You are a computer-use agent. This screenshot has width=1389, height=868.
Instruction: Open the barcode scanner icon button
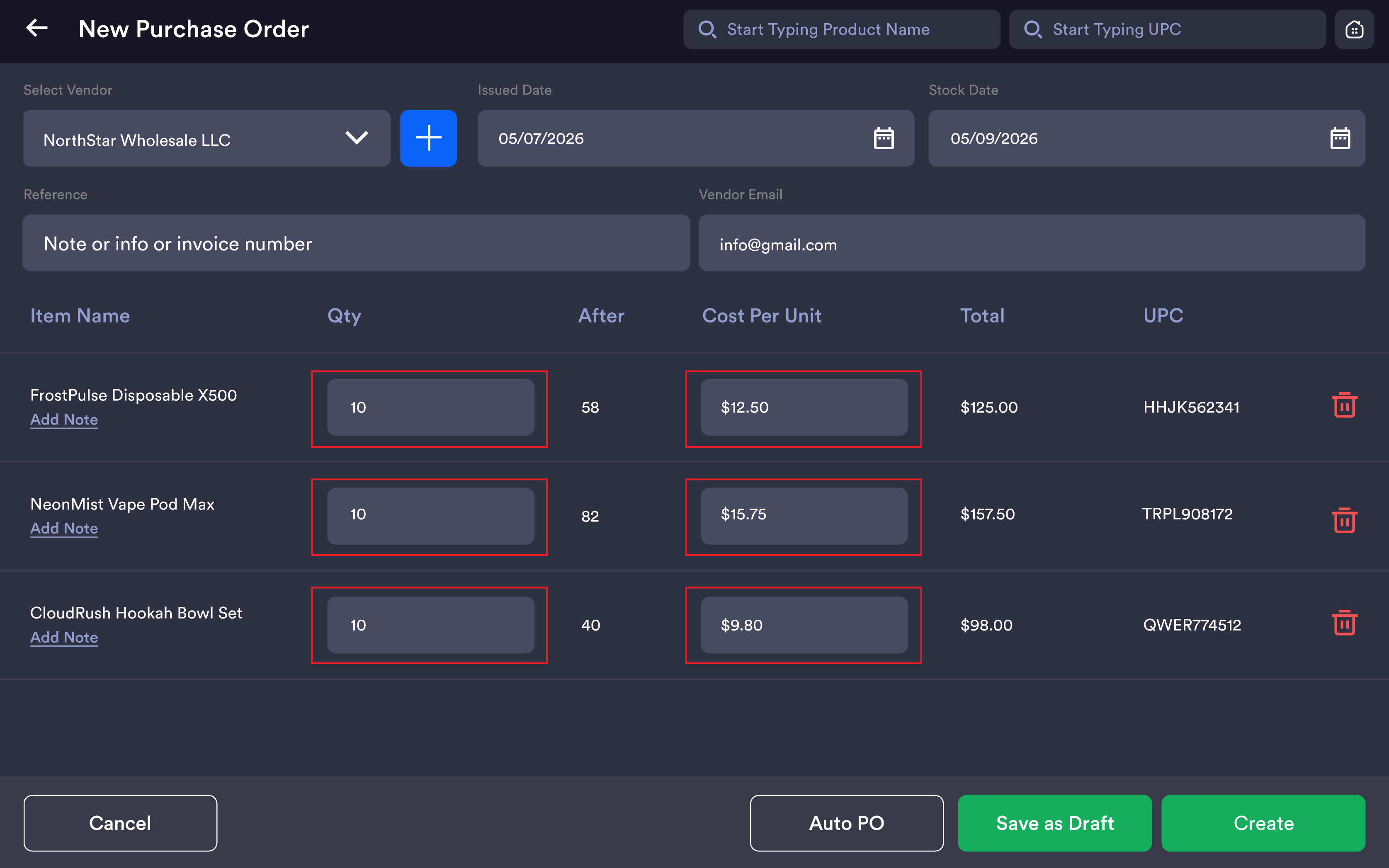(1354, 29)
